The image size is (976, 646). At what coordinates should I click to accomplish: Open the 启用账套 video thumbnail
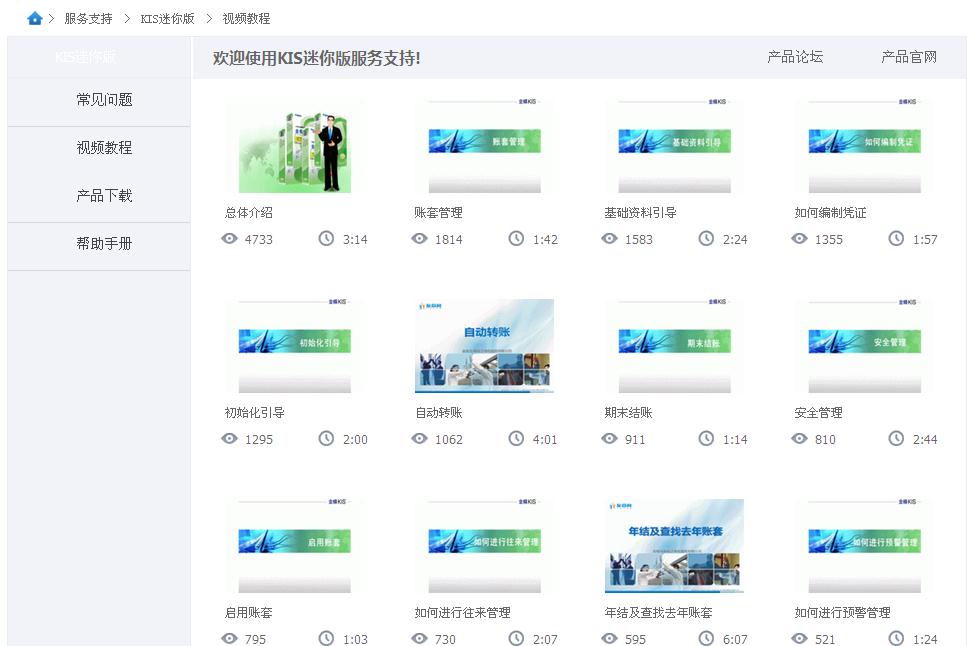click(x=295, y=546)
